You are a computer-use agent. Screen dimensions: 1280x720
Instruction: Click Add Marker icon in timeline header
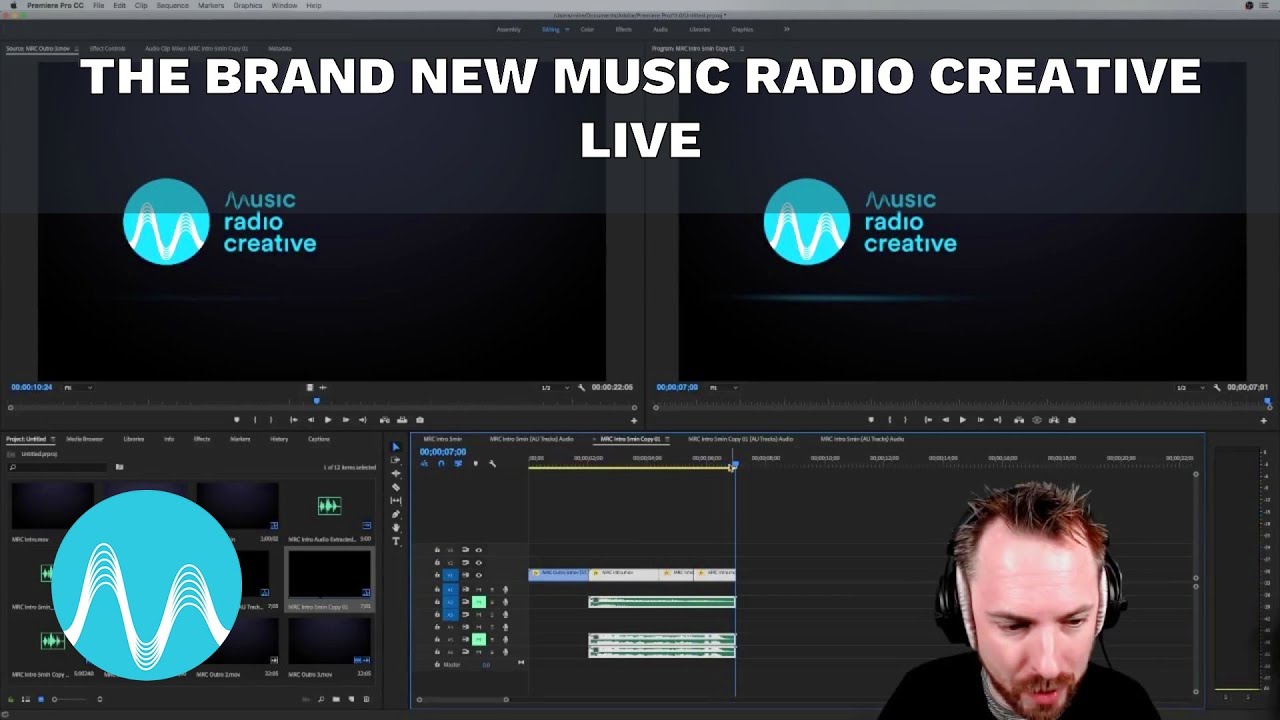pos(475,463)
